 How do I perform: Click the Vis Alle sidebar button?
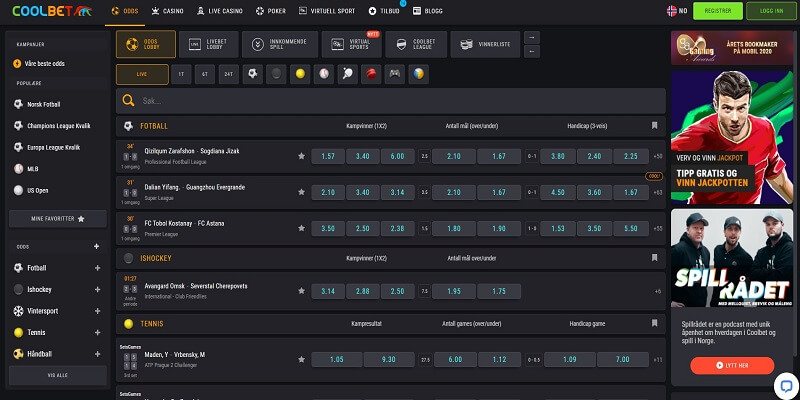point(58,375)
